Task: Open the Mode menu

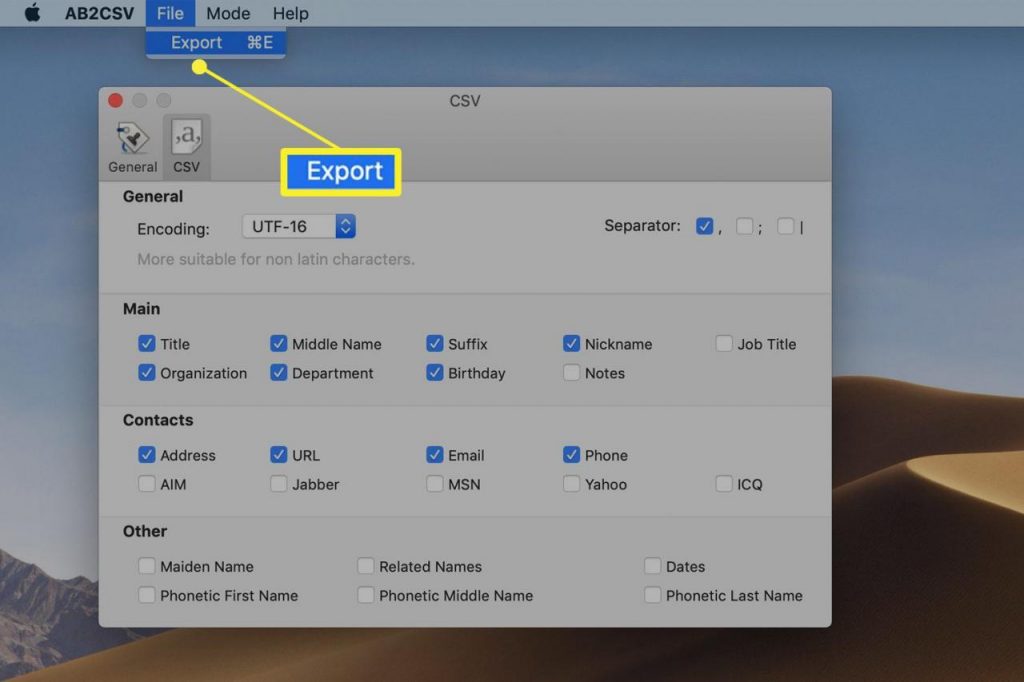Action: 228,13
